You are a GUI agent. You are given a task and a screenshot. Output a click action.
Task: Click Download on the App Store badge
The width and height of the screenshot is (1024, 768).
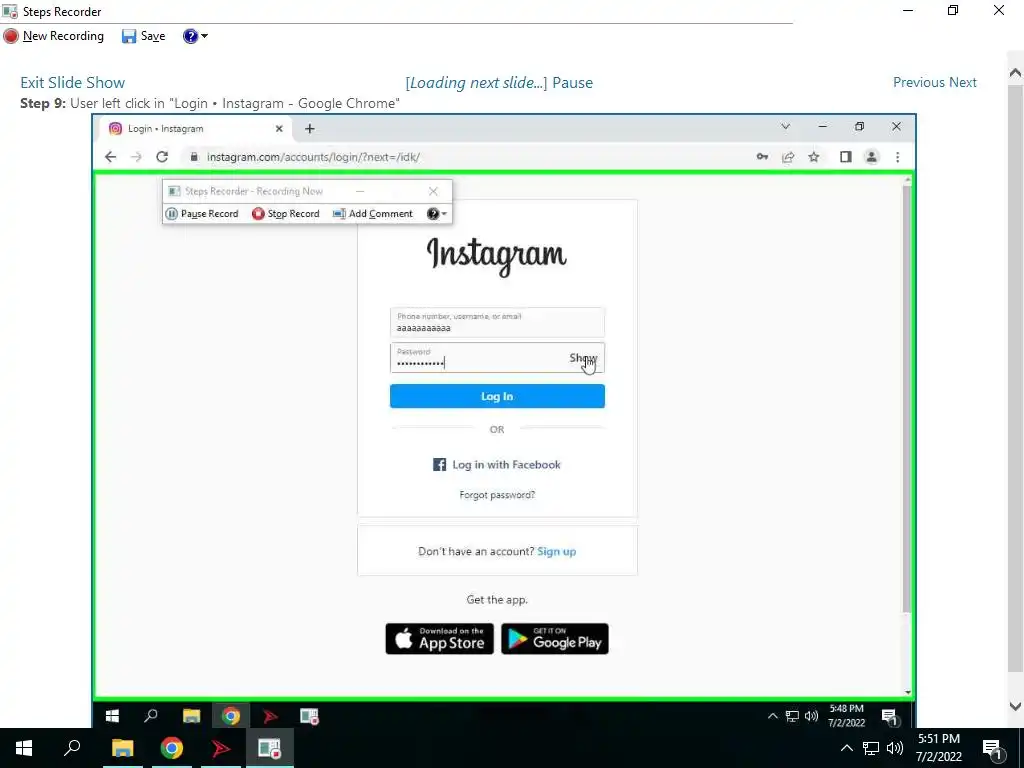pyautogui.click(x=440, y=639)
